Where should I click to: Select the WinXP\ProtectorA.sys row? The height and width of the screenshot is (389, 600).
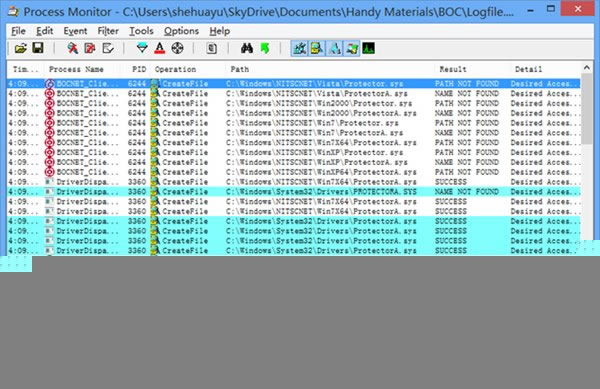[x=294, y=163]
